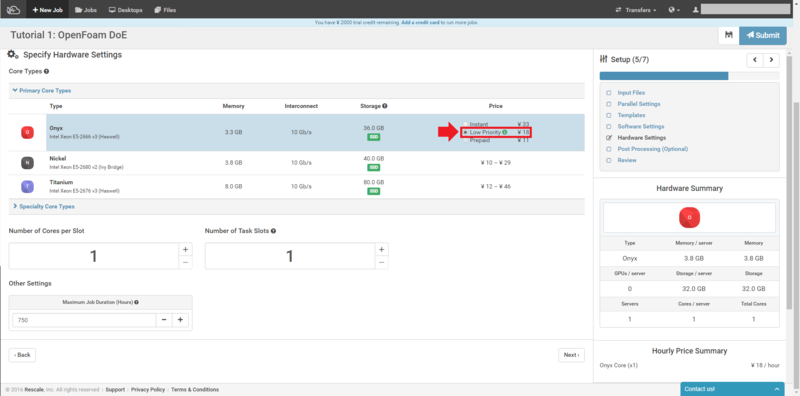Open the Support footer link
Image resolution: width=800 pixels, height=396 pixels.
click(x=115, y=389)
